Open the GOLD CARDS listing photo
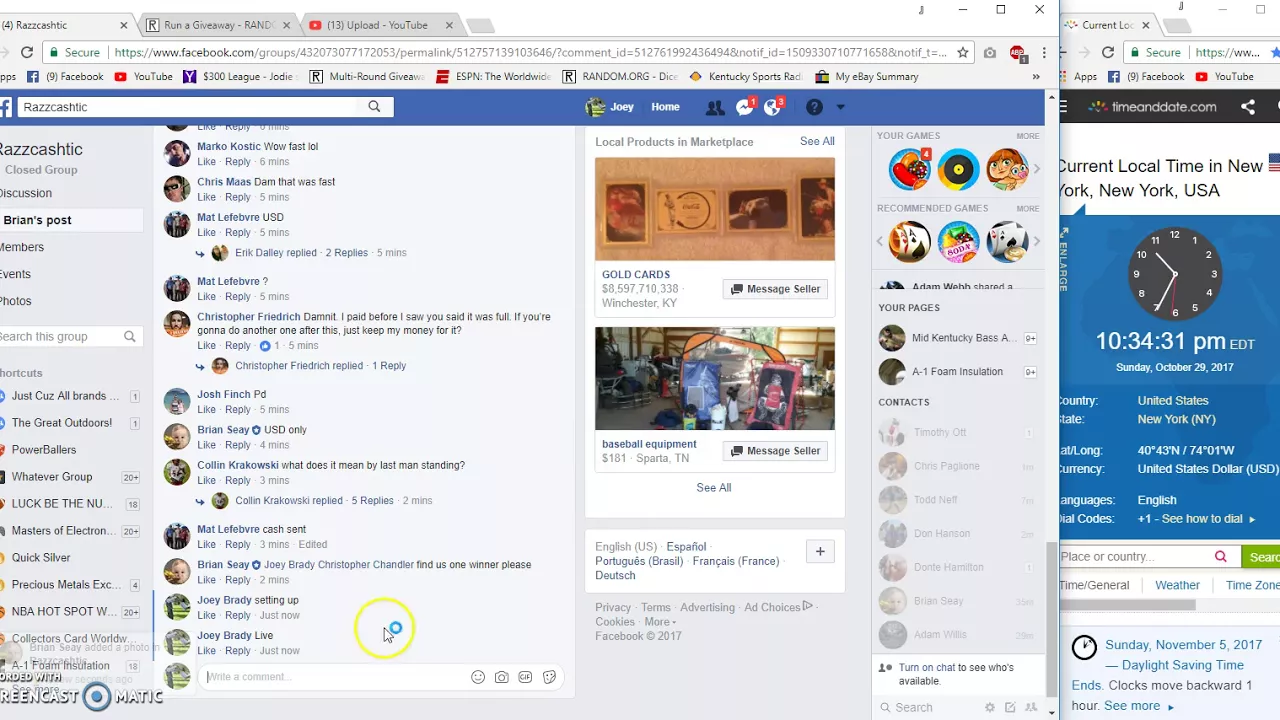This screenshot has height=720, width=1280. (715, 209)
